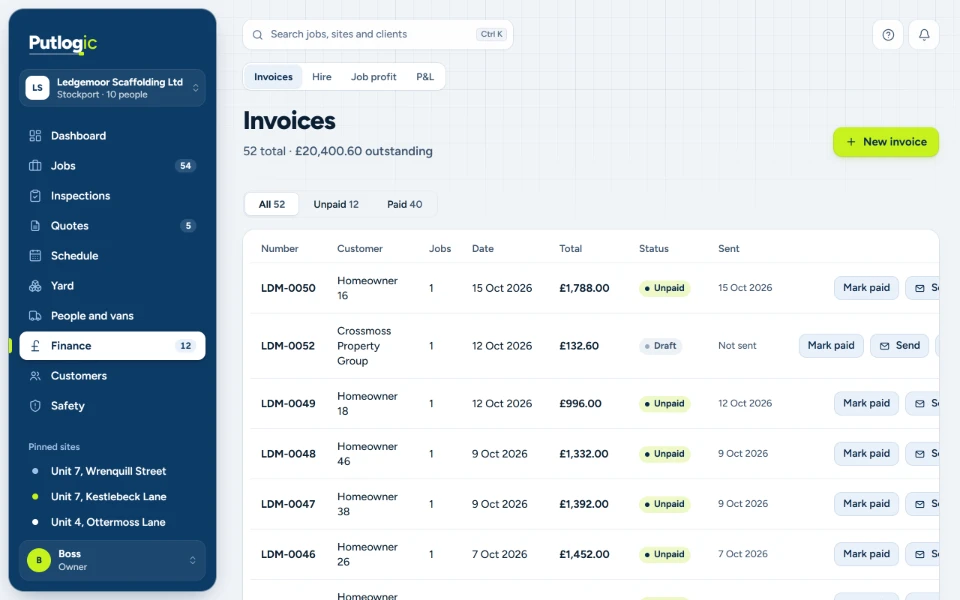Switch to the Invoices tab
960x600 pixels.
click(273, 77)
